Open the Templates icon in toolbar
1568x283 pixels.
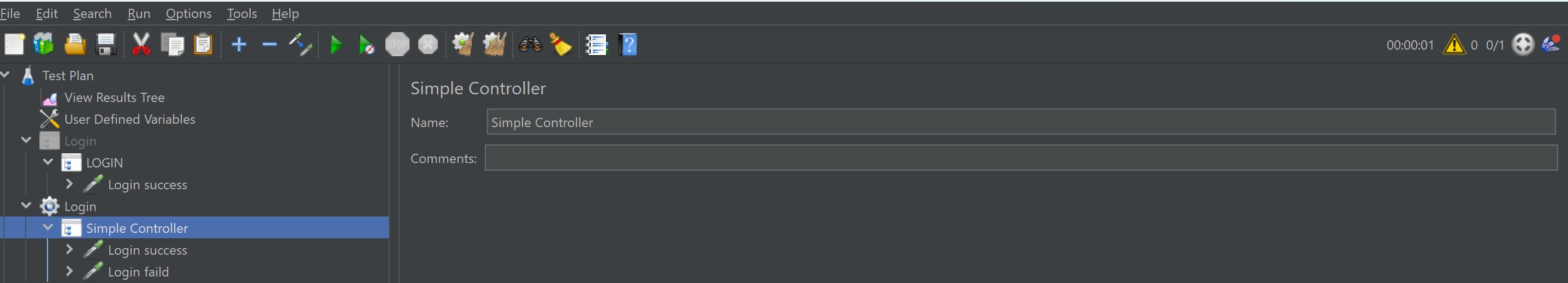44,44
